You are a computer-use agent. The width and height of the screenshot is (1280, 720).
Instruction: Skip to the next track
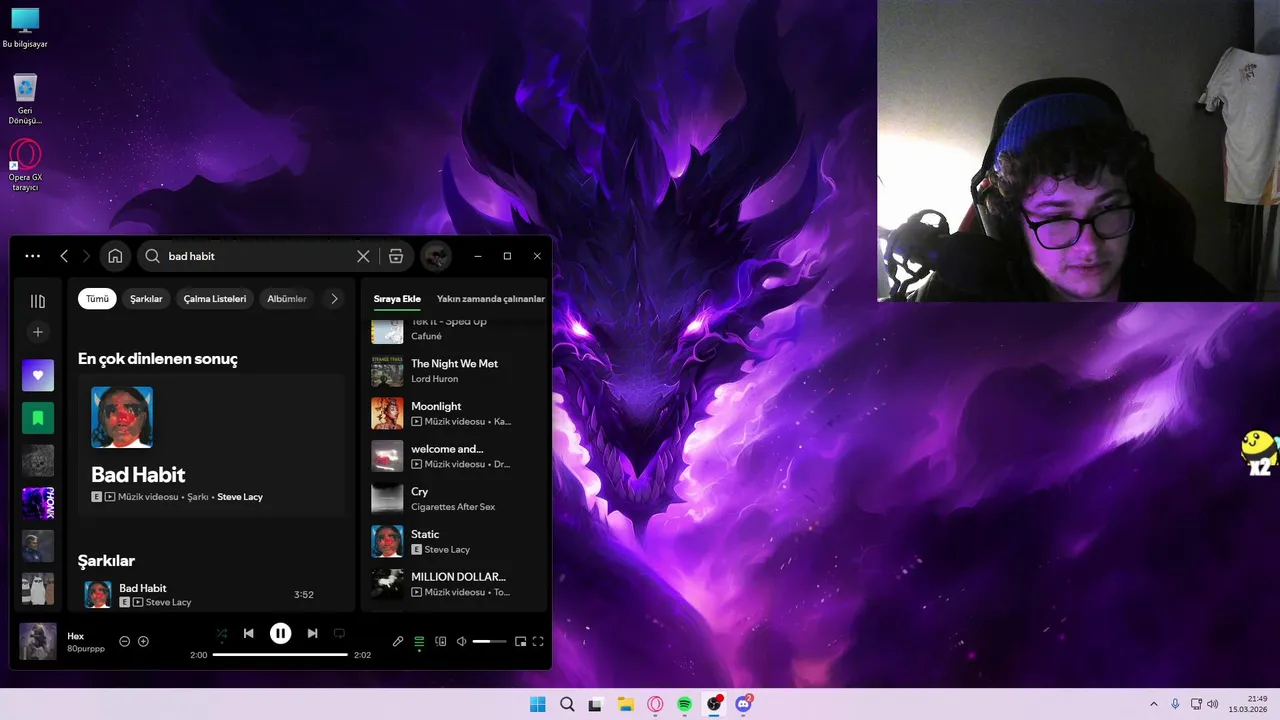point(312,633)
